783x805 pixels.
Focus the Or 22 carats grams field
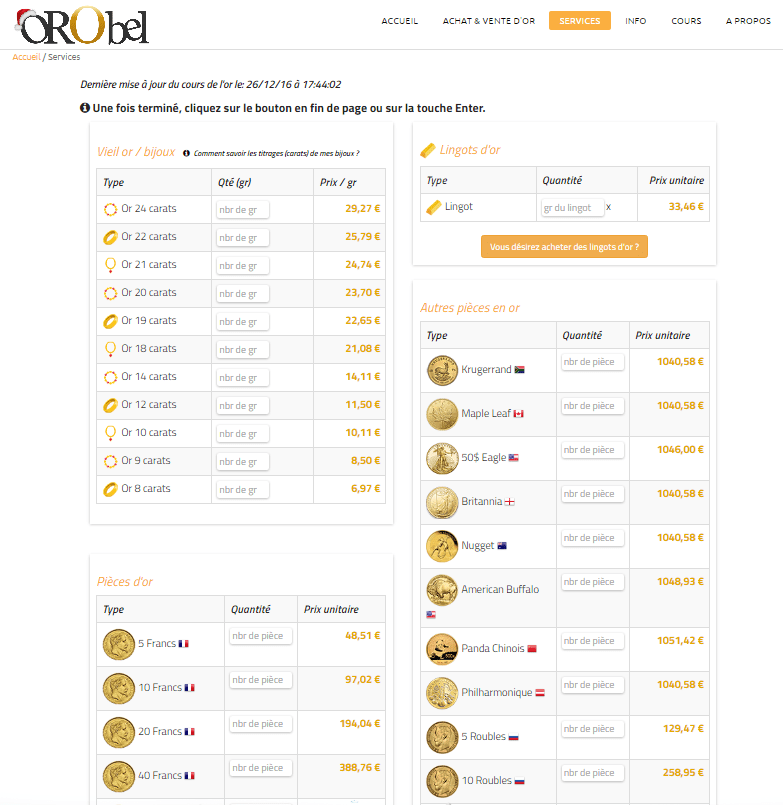click(x=242, y=238)
